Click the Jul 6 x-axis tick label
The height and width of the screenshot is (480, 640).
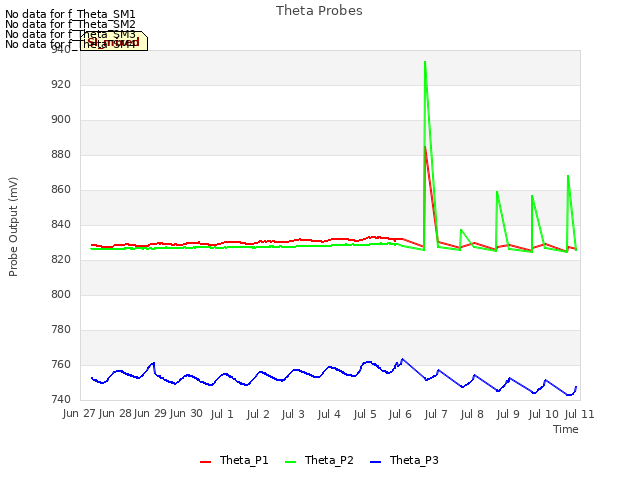point(400,414)
